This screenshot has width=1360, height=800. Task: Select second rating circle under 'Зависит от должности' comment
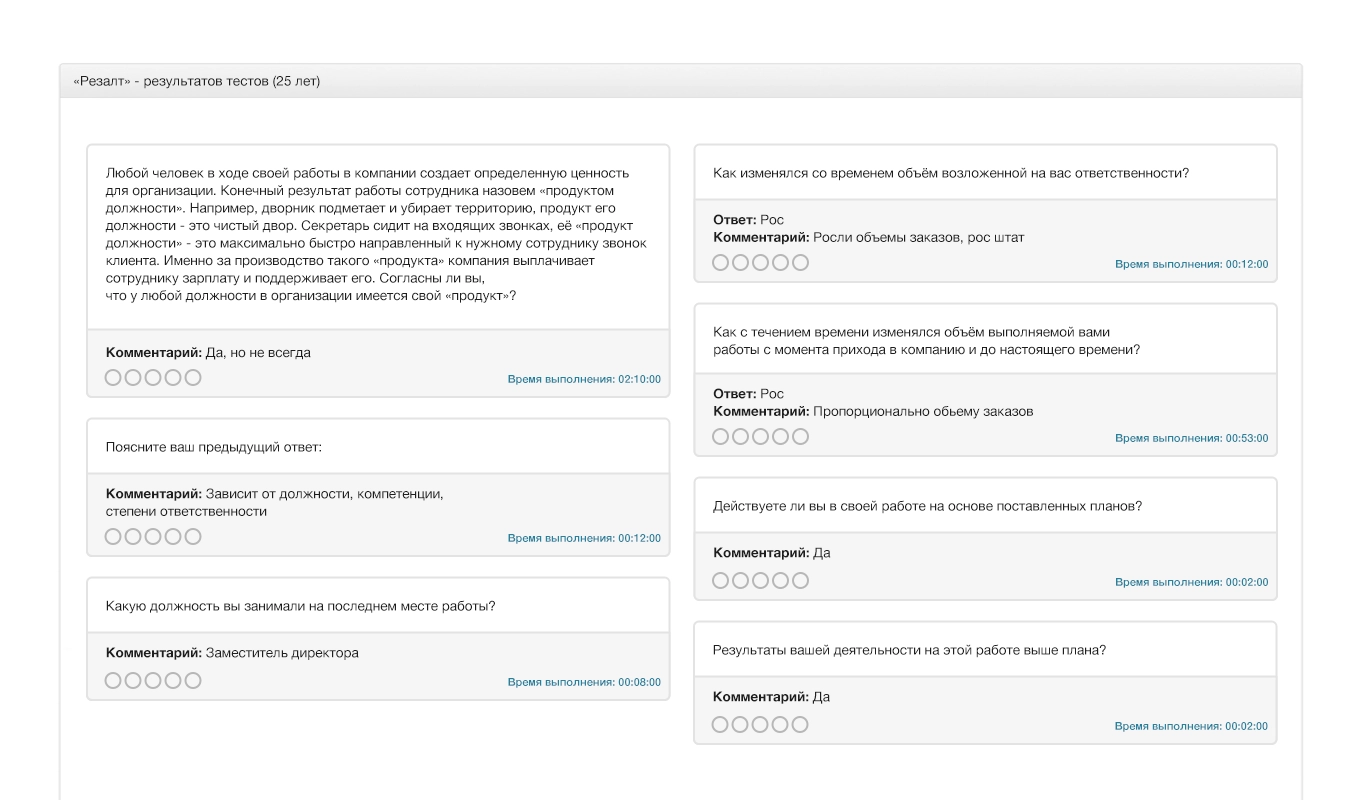point(133,536)
